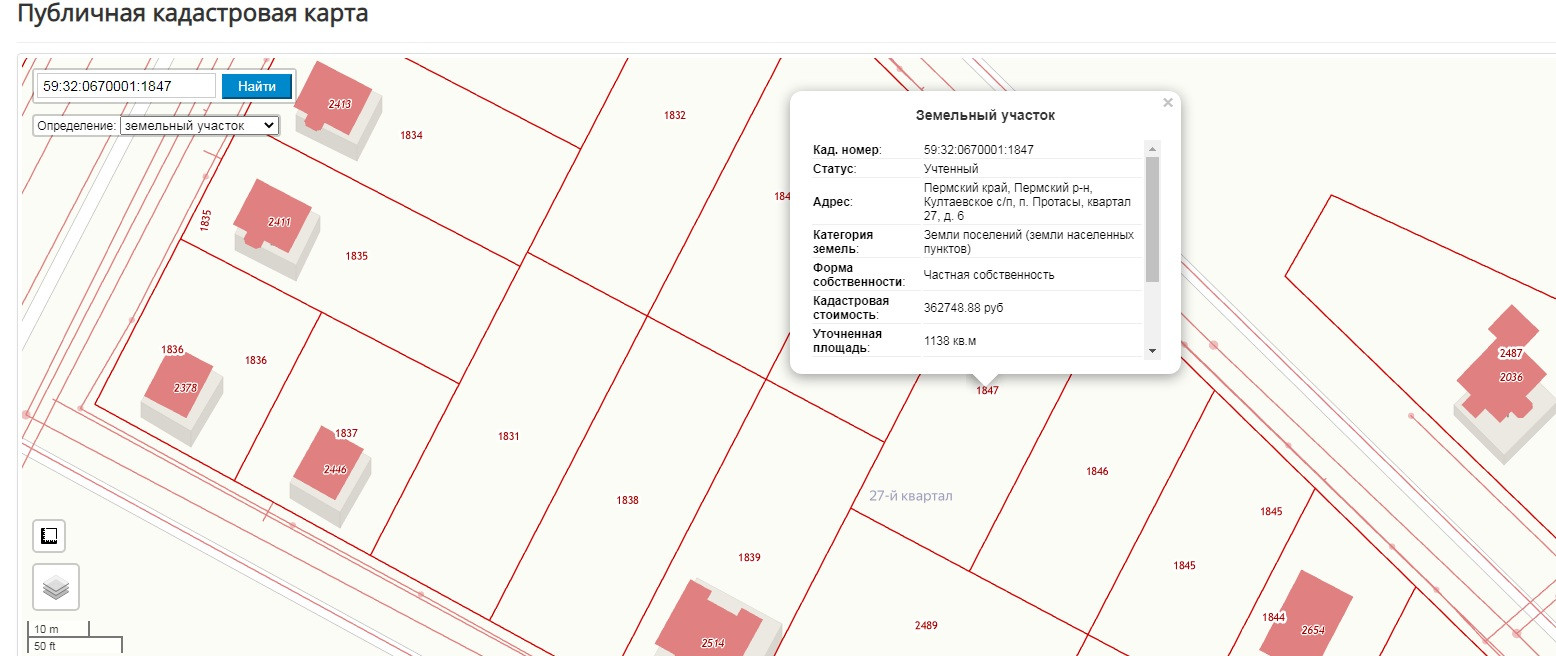Click the scrollbar thumb in the info popup
1556x656 pixels.
tap(1152, 218)
